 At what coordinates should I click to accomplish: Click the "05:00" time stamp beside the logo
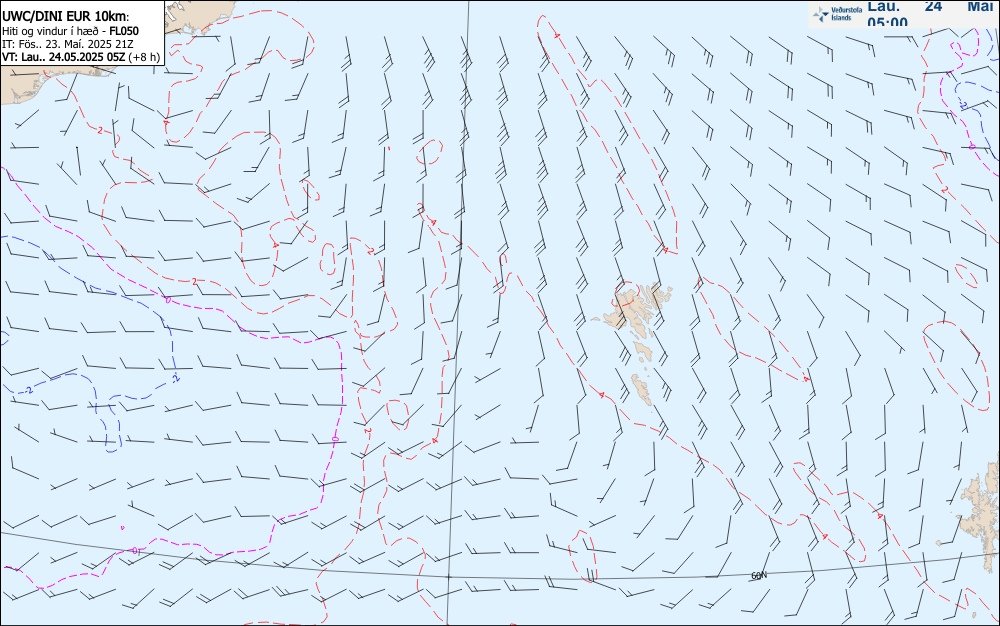[x=887, y=23]
